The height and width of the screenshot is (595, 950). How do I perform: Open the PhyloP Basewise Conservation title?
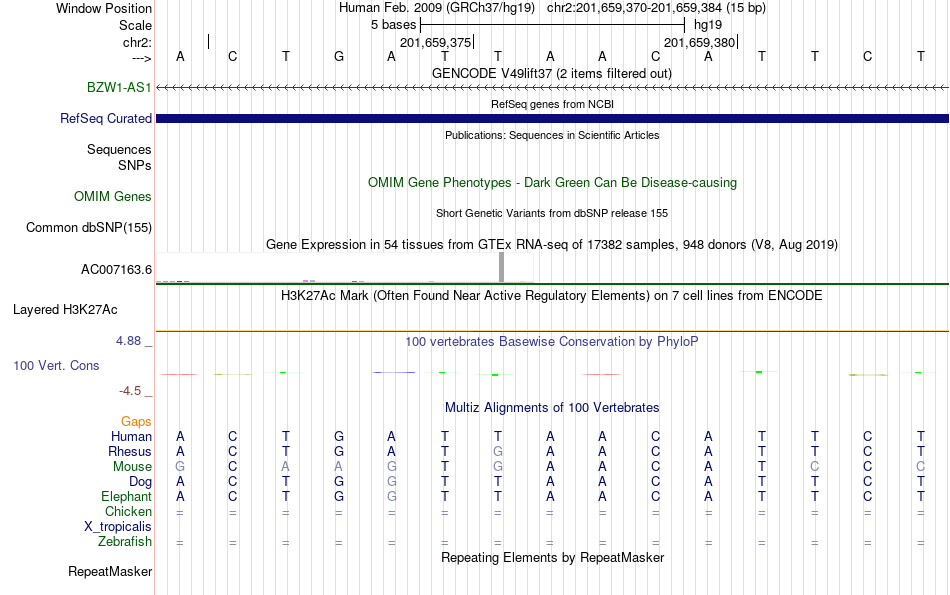pyautogui.click(x=552, y=341)
